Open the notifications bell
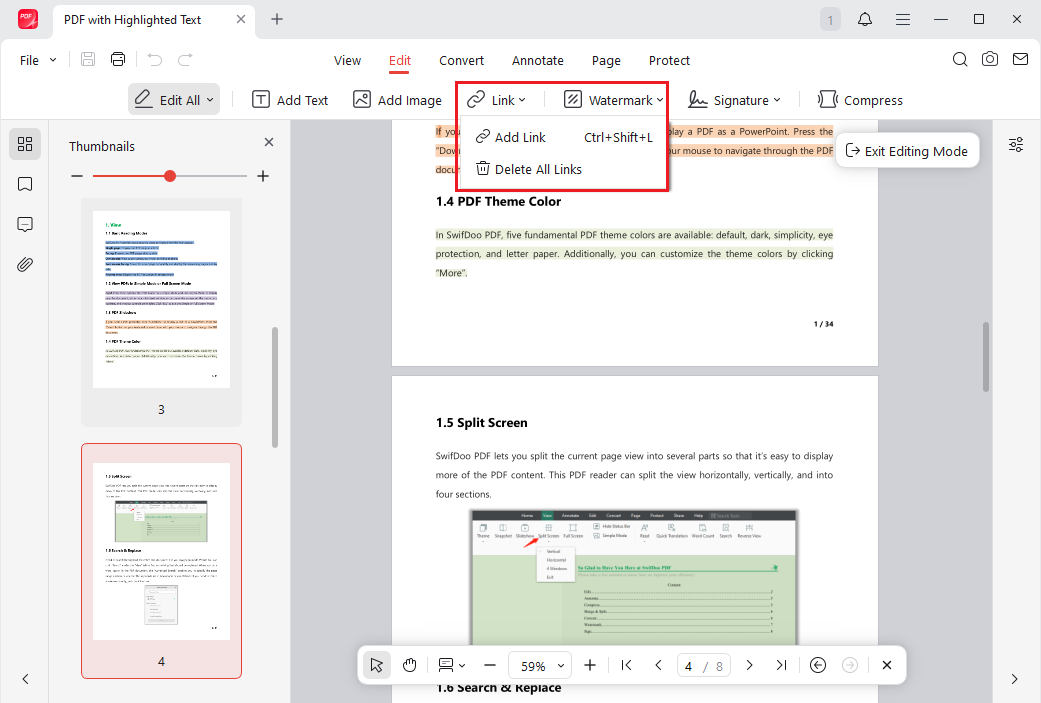Screen dimensions: 1041x703 864,19
